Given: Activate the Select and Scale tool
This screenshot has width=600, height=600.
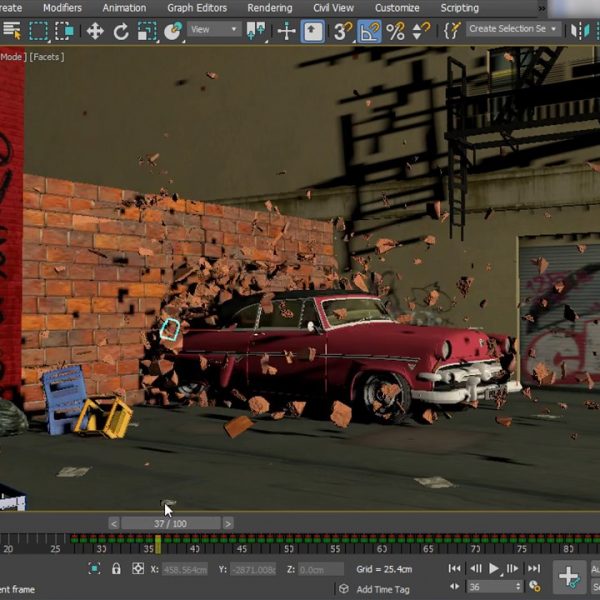Looking at the screenshot, I should pyautogui.click(x=147, y=31).
